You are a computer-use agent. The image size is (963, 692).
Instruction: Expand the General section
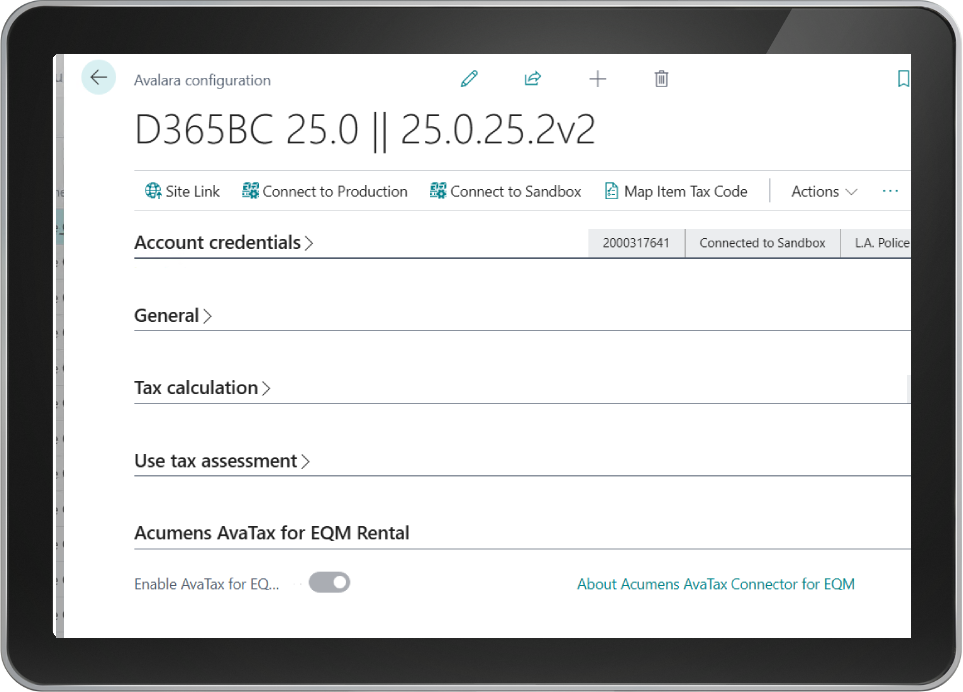[173, 316]
